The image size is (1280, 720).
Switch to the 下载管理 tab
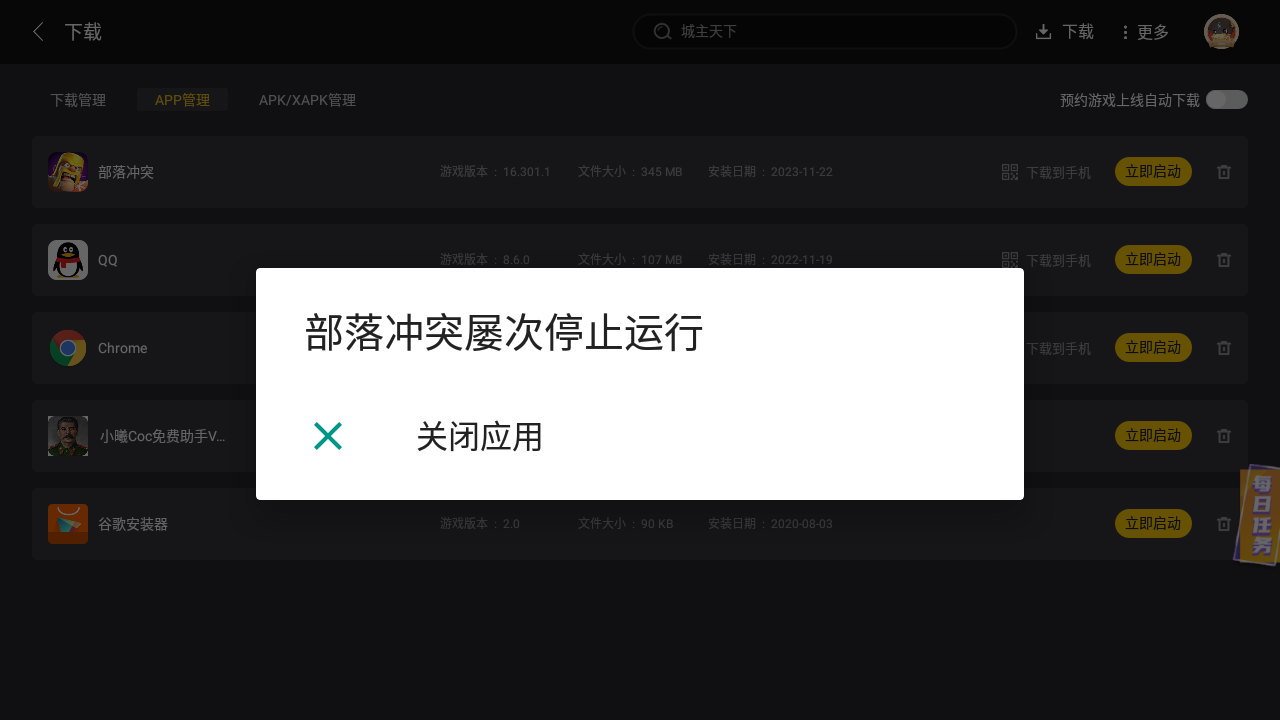tap(78, 100)
